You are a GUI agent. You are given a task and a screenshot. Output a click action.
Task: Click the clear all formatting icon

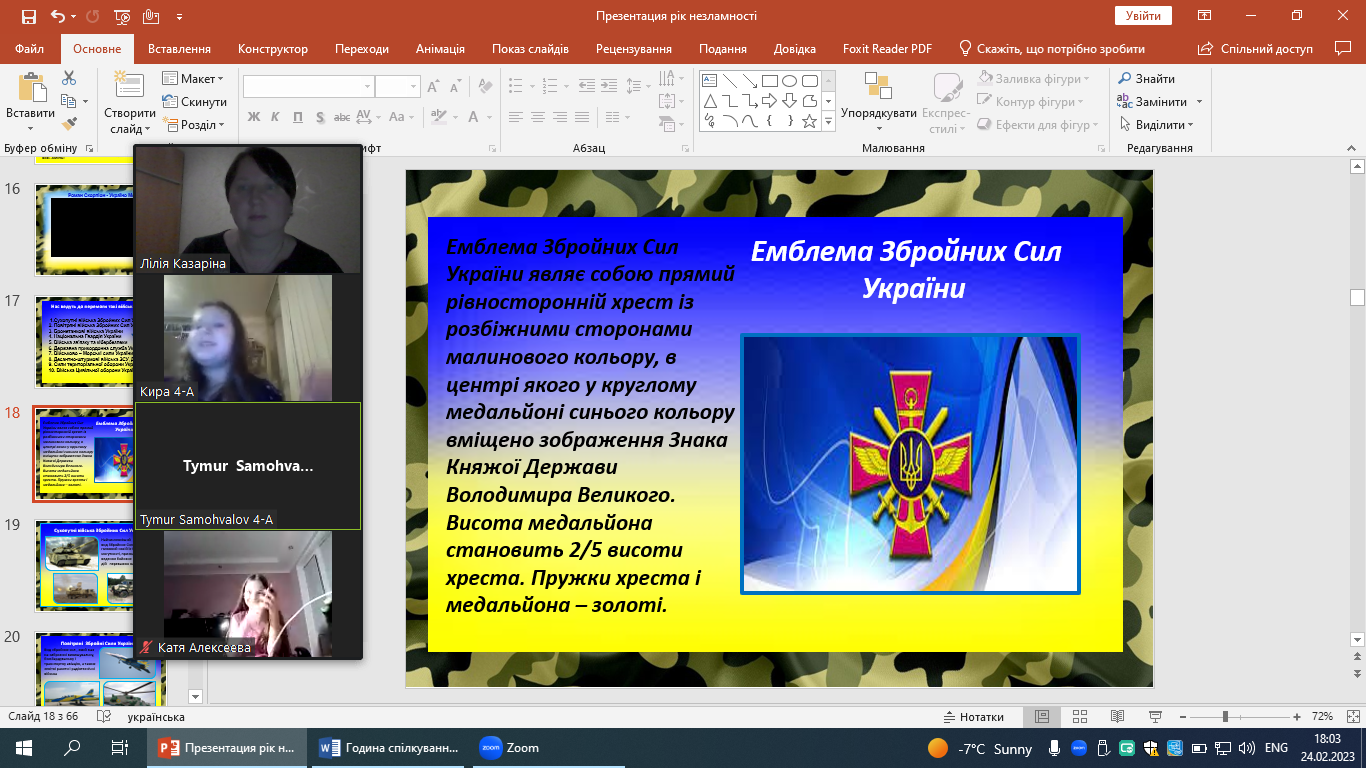(x=486, y=87)
